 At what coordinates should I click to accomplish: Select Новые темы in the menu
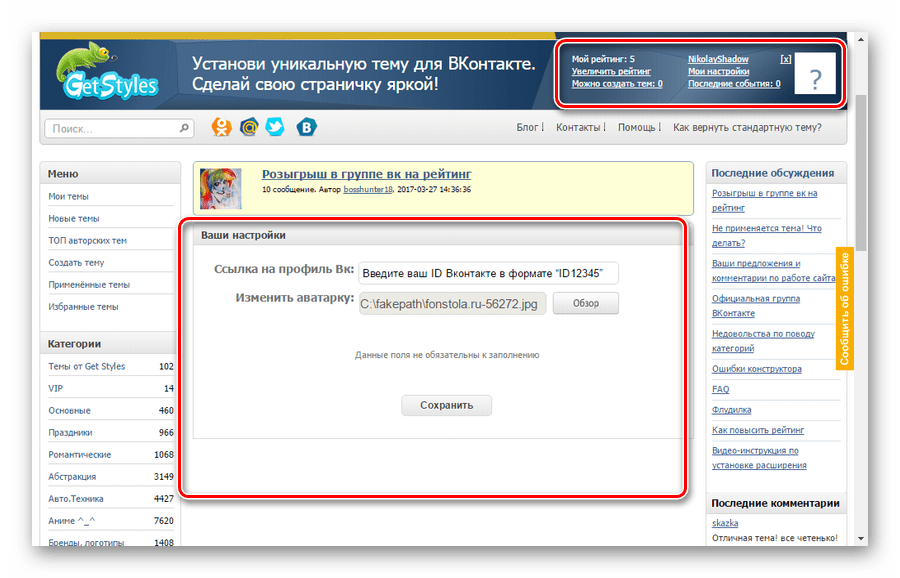pos(73,219)
